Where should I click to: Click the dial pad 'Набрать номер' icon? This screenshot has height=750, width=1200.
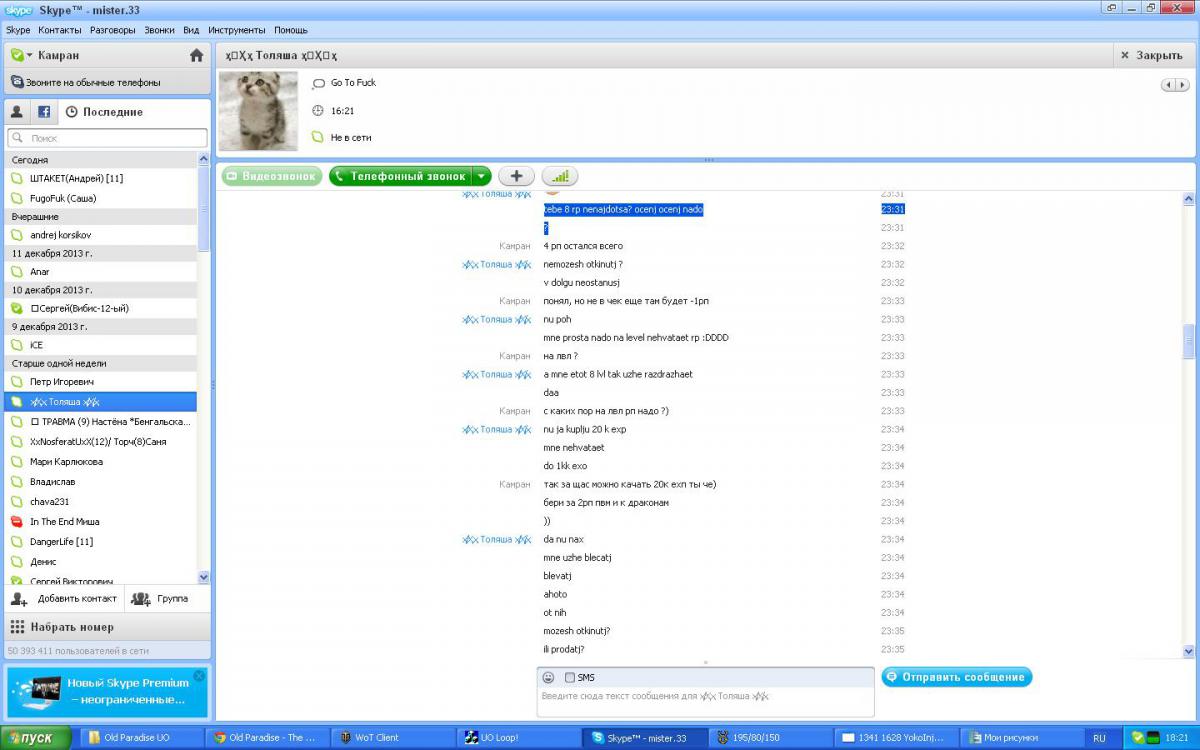coord(17,627)
